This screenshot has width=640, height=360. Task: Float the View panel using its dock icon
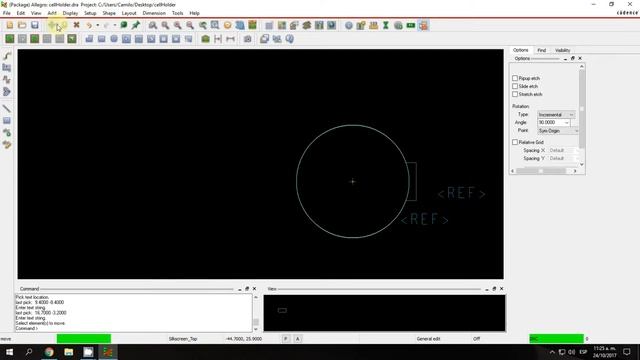pos(494,289)
